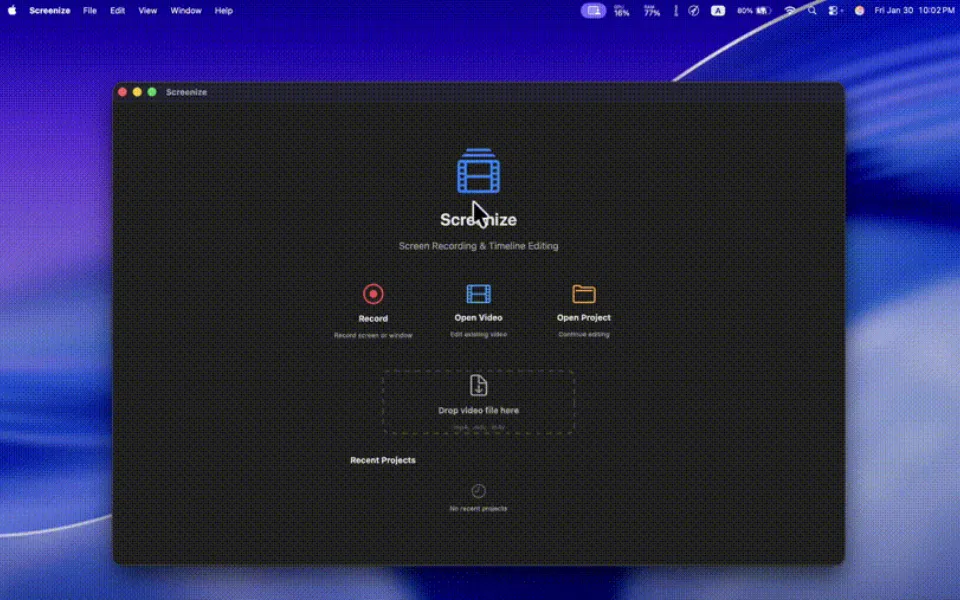Click the 'No recent projects' text
The width and height of the screenshot is (960, 600).
tap(478, 508)
